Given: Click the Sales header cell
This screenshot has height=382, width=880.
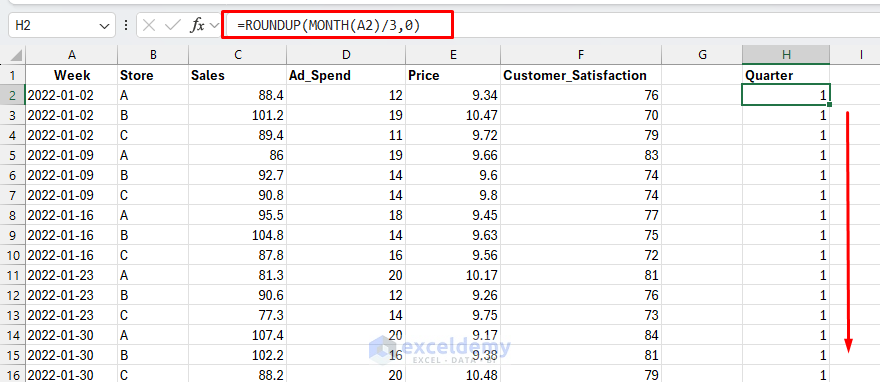Looking at the screenshot, I should 237,75.
